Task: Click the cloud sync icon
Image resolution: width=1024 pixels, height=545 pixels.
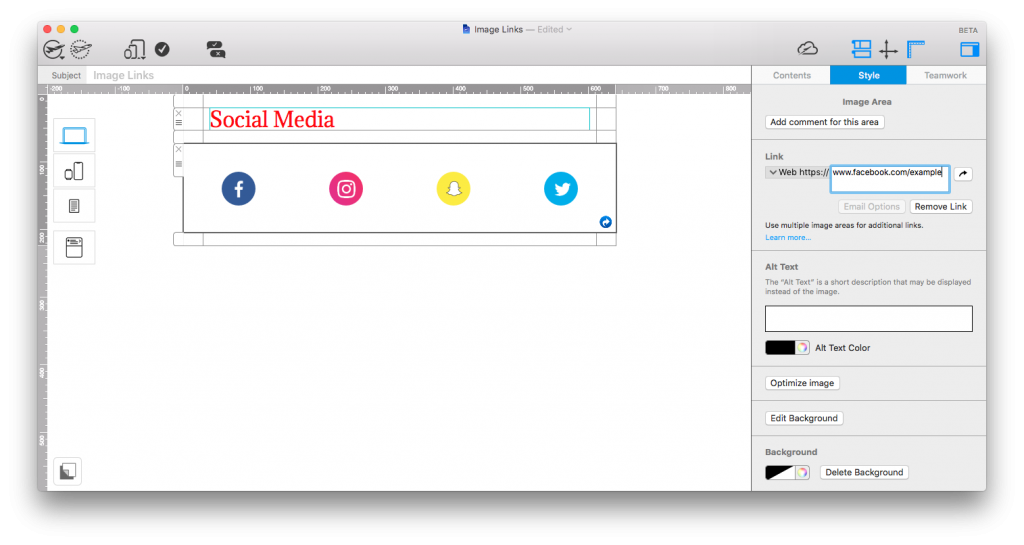Action: pos(808,49)
